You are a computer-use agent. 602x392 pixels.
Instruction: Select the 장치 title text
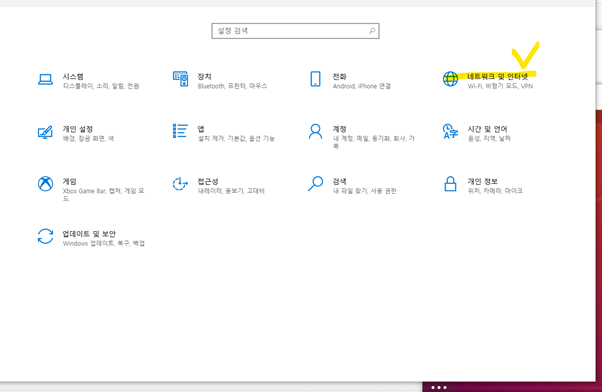pyautogui.click(x=205, y=76)
